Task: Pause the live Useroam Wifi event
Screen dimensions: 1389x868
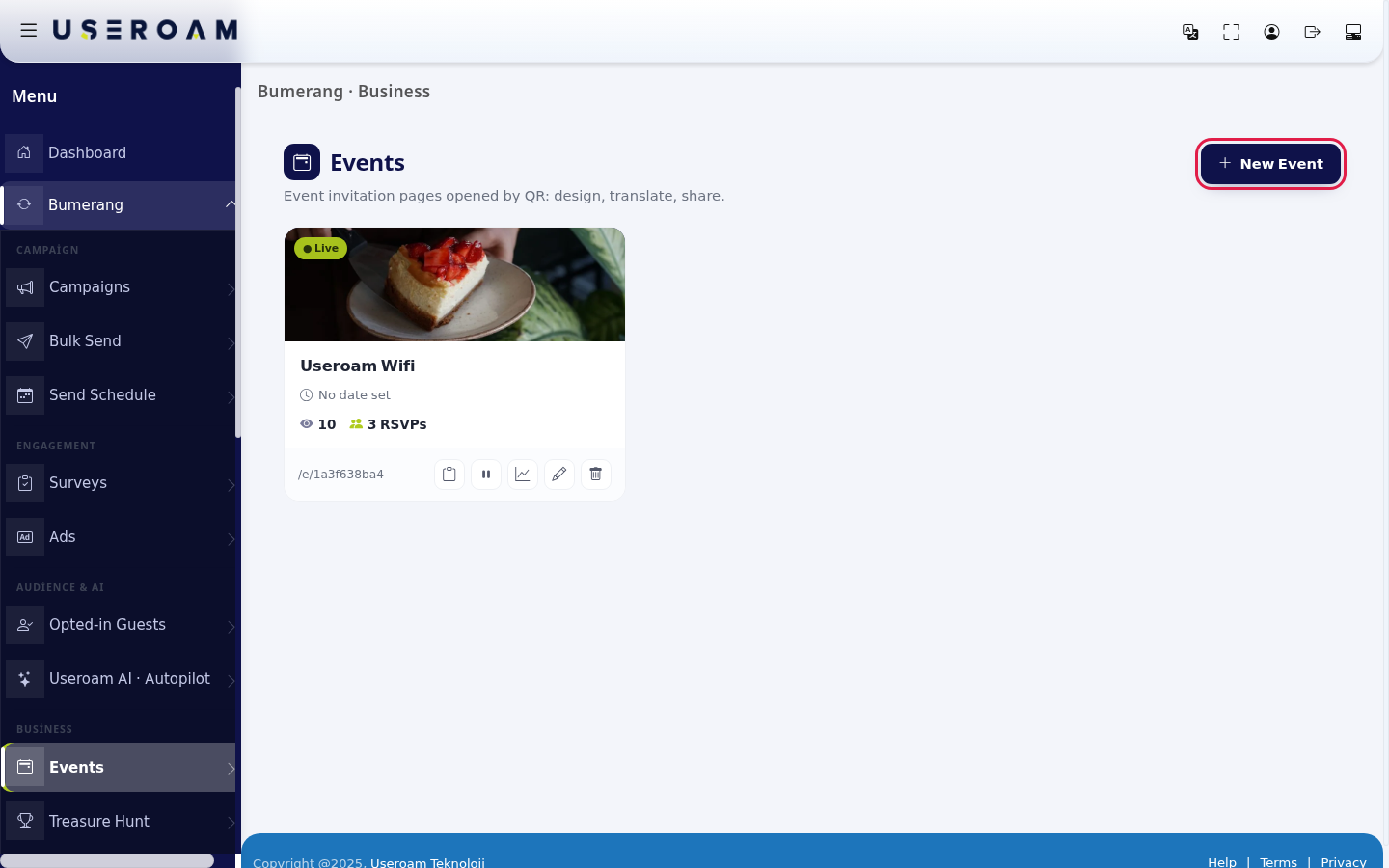Action: coord(486,475)
